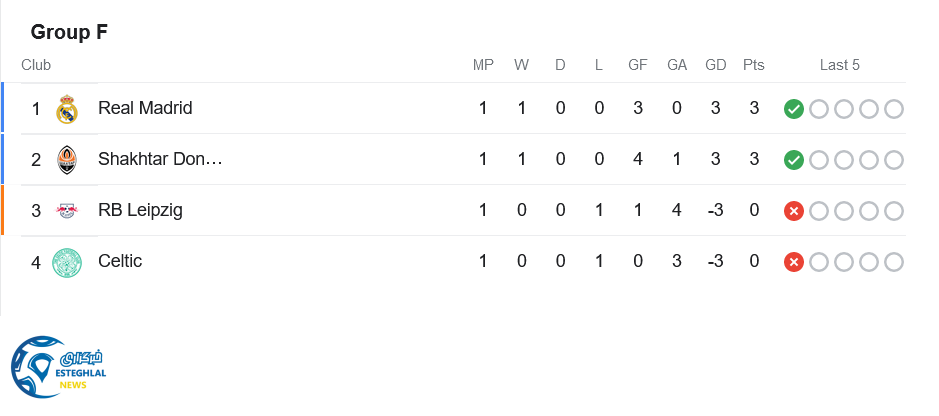The width and height of the screenshot is (939, 416).
Task: Click Shakhtar's green win checkmark icon
Action: click(794, 160)
